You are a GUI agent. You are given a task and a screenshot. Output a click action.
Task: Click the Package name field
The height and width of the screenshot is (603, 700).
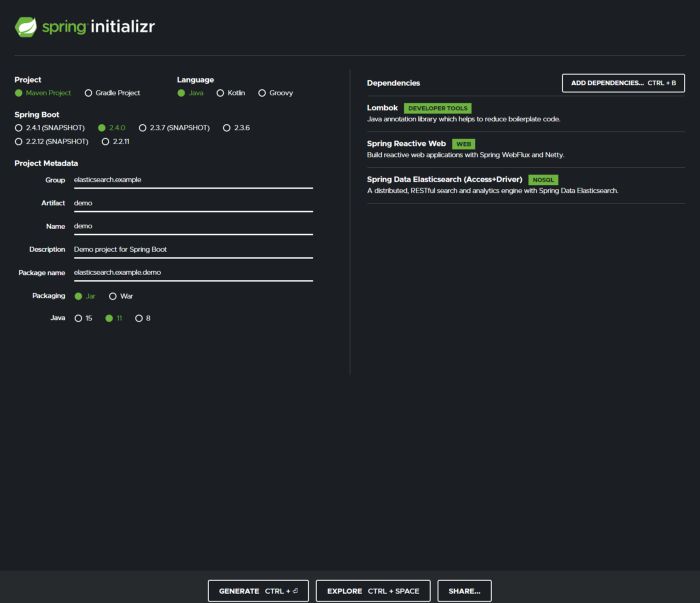192,272
